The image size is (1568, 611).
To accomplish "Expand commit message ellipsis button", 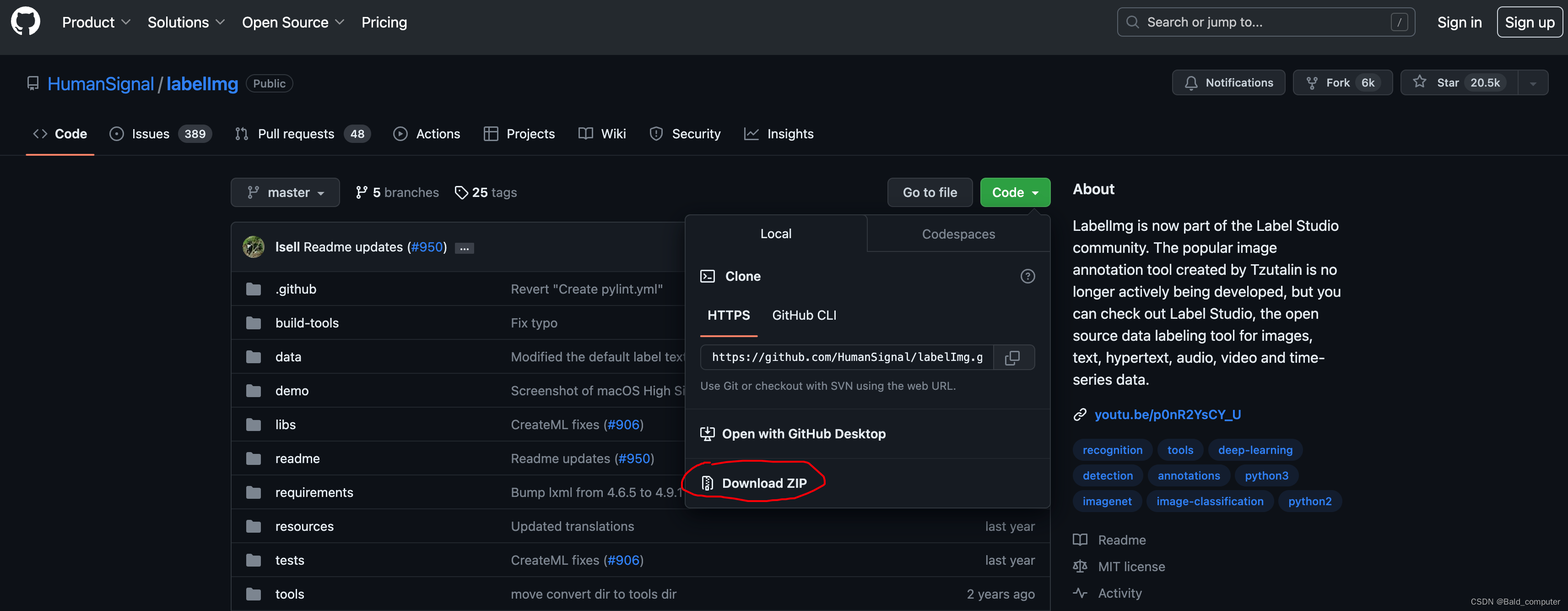I will (x=464, y=248).
